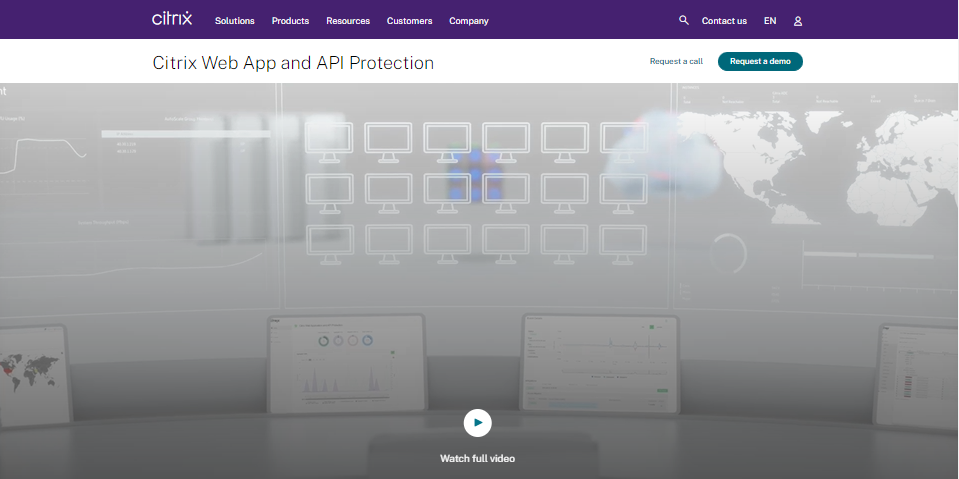Open the EN language selector
Screen dimensions: 959x479
[770, 21]
